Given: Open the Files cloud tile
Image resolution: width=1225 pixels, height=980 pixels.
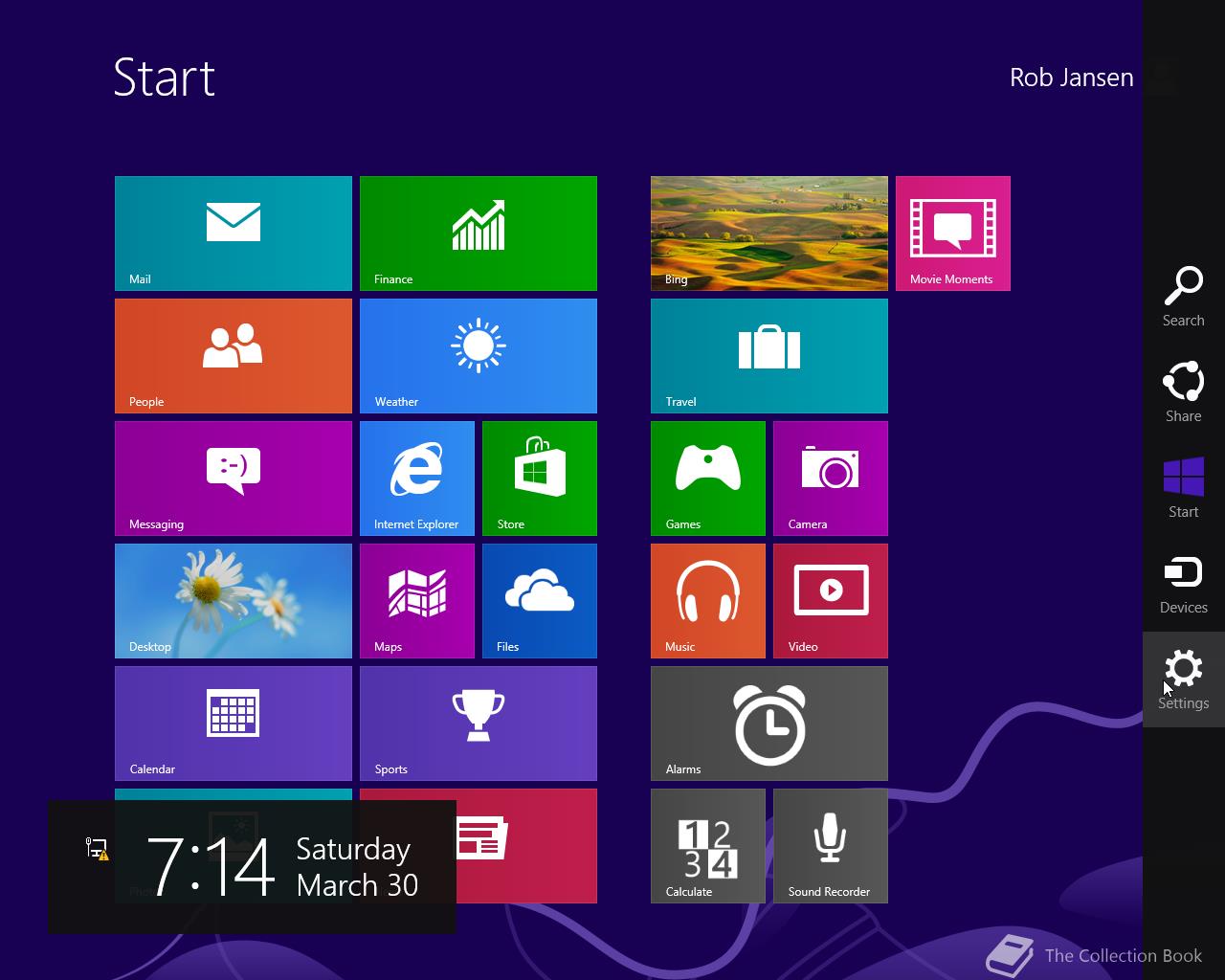Looking at the screenshot, I should click(540, 601).
